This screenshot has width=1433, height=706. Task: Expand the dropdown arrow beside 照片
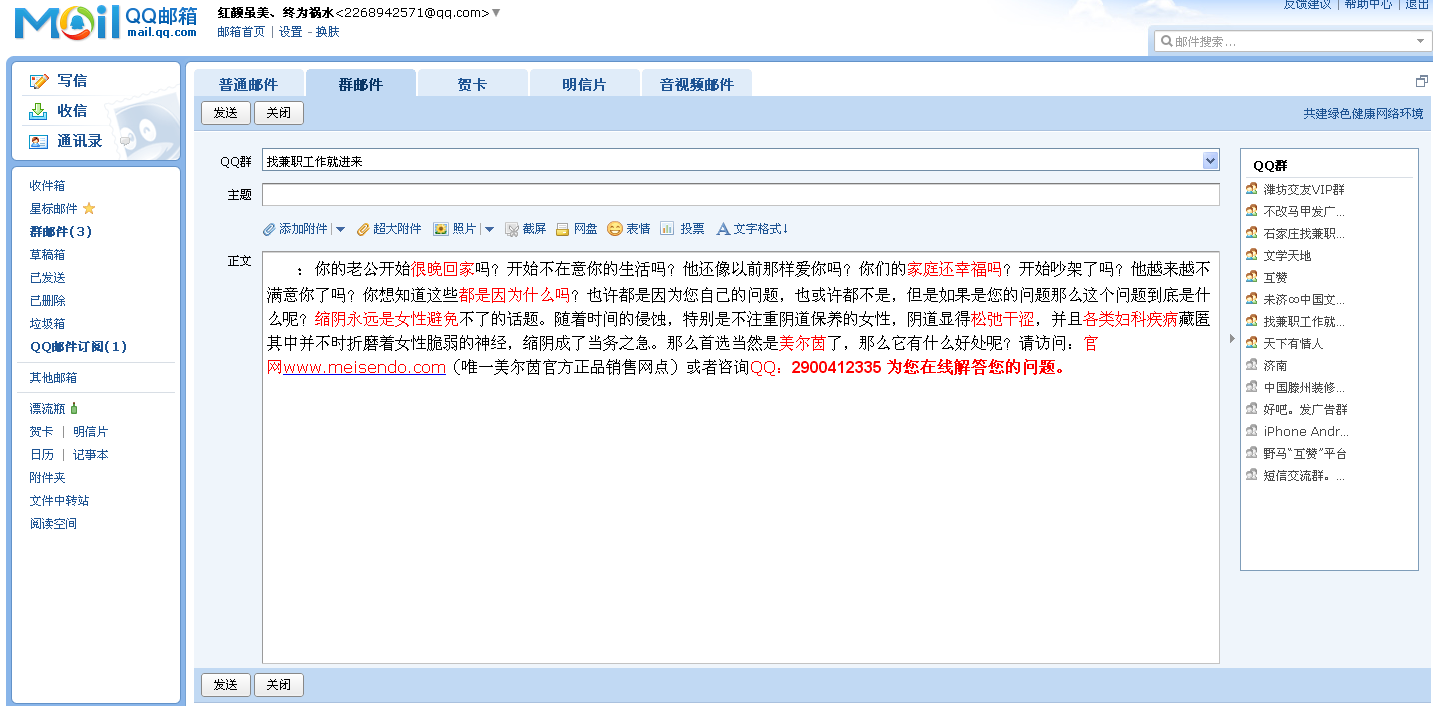point(488,228)
